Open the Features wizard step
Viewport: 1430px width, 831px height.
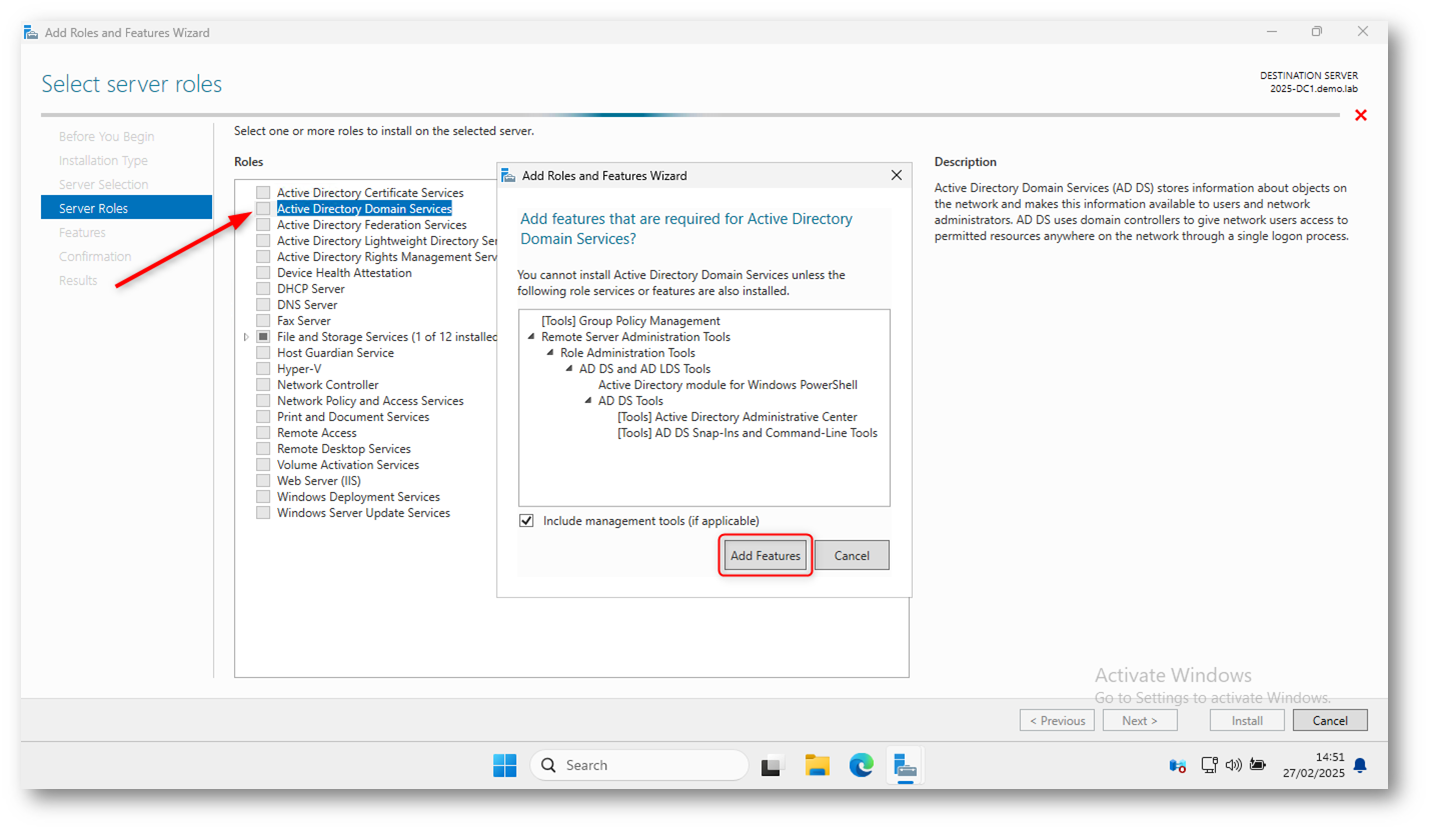pos(82,232)
